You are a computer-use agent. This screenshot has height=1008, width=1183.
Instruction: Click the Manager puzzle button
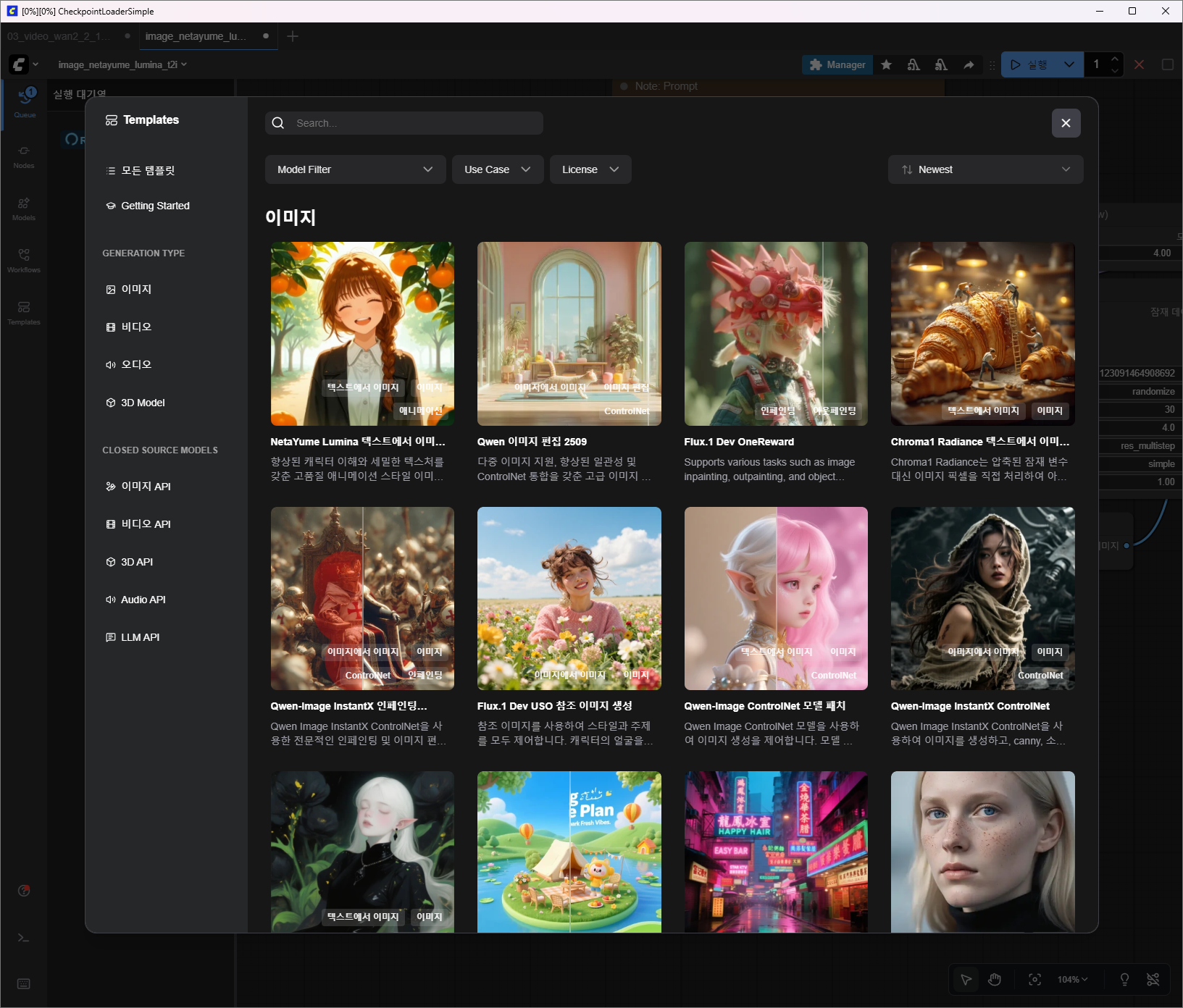click(x=837, y=64)
